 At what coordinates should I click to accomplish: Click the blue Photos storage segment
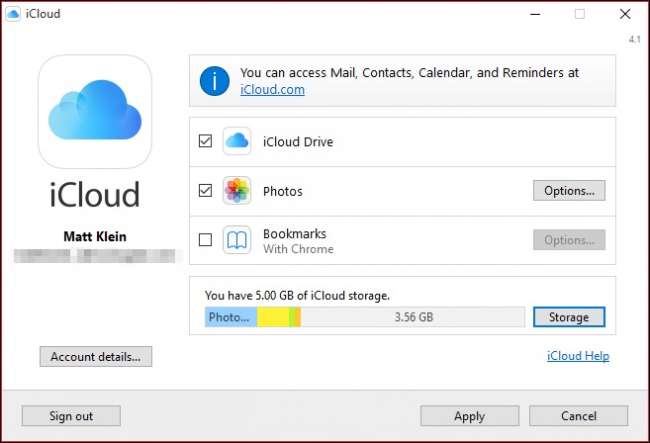[x=230, y=317]
